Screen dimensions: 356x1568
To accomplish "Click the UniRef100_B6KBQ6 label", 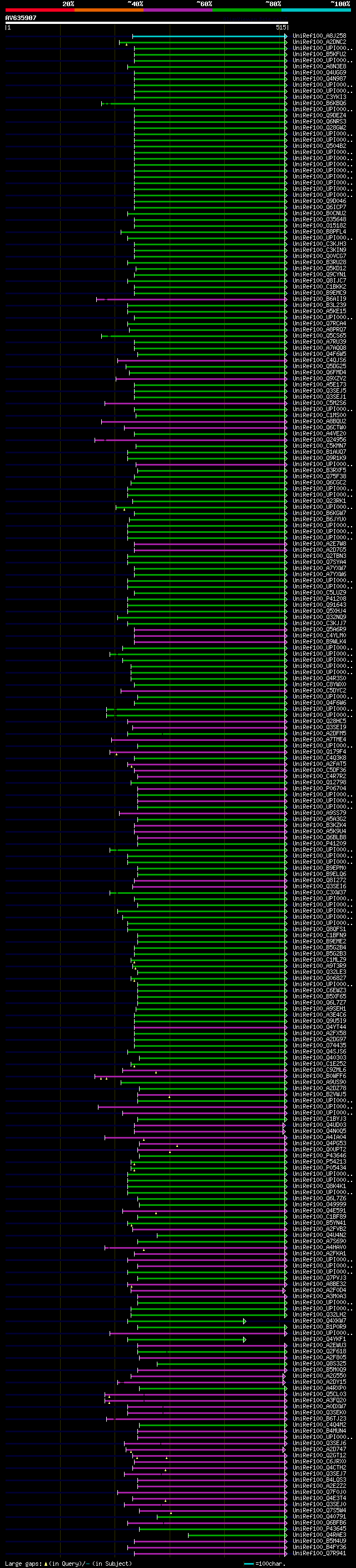I will tap(319, 103).
